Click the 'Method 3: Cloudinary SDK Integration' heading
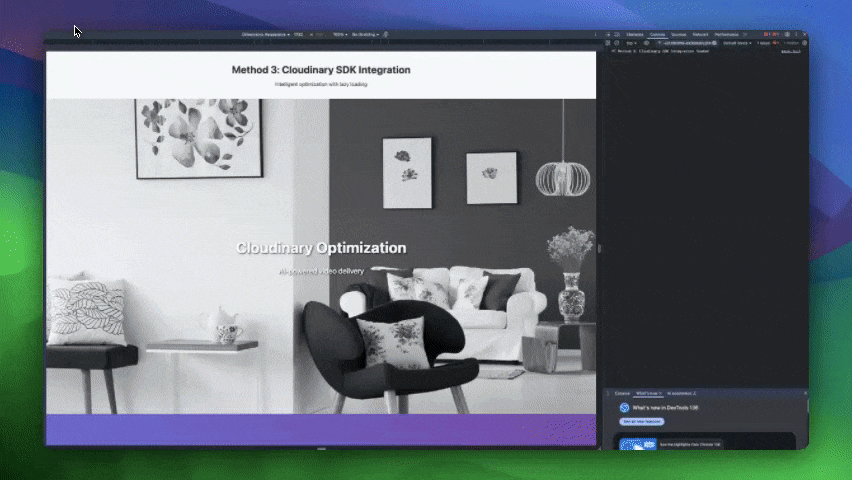This screenshot has width=852, height=480. click(321, 70)
